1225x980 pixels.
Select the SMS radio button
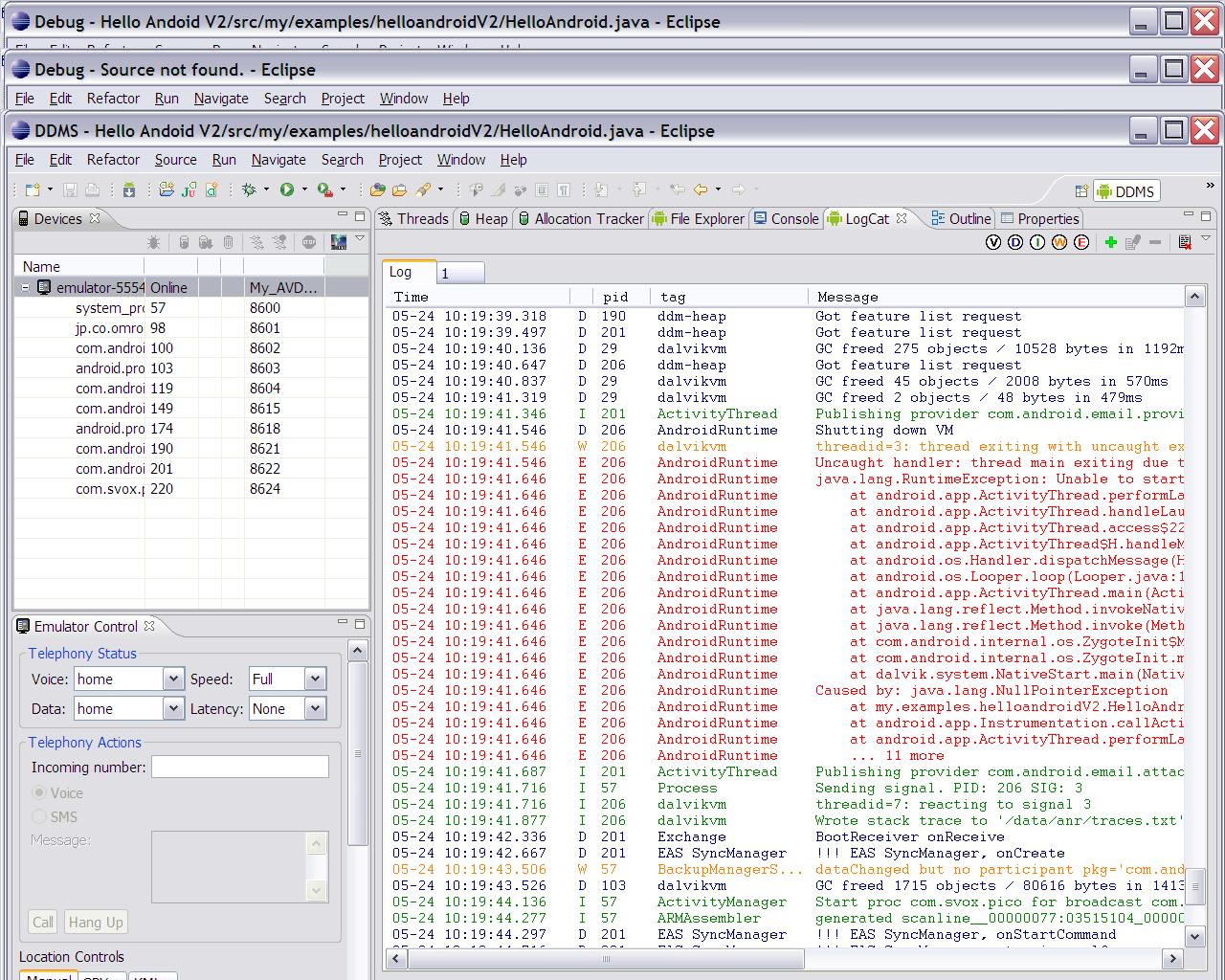39,816
